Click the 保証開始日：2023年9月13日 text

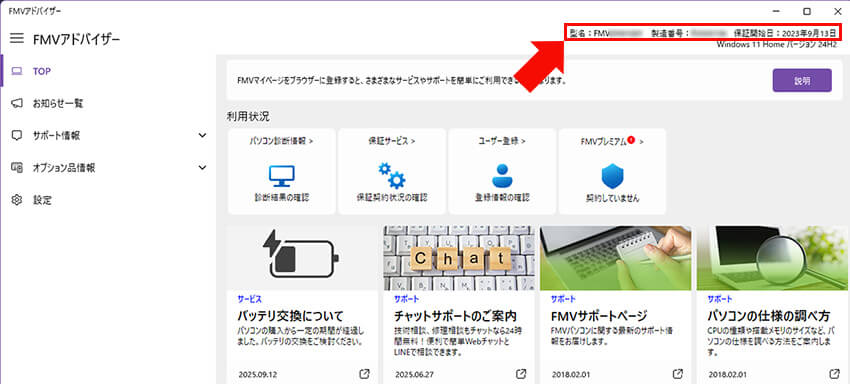[785, 33]
